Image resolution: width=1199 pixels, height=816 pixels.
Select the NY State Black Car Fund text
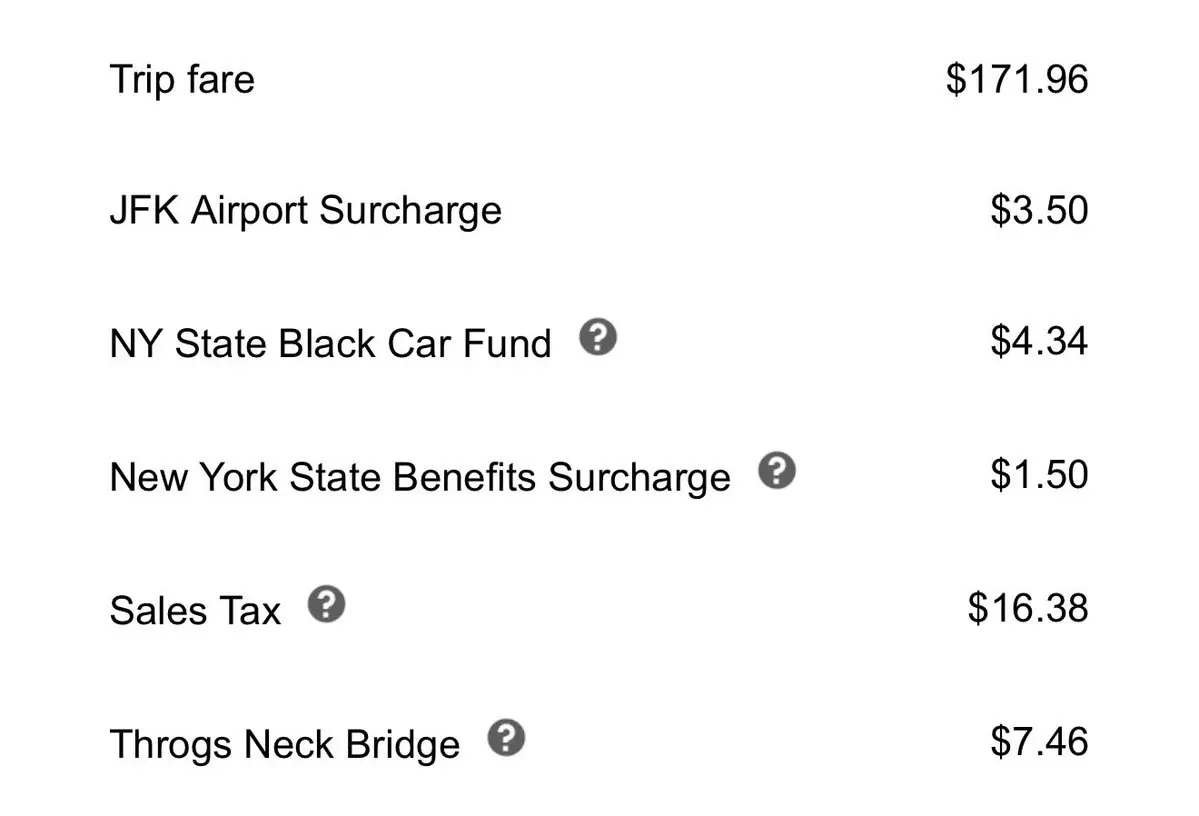[x=330, y=343]
